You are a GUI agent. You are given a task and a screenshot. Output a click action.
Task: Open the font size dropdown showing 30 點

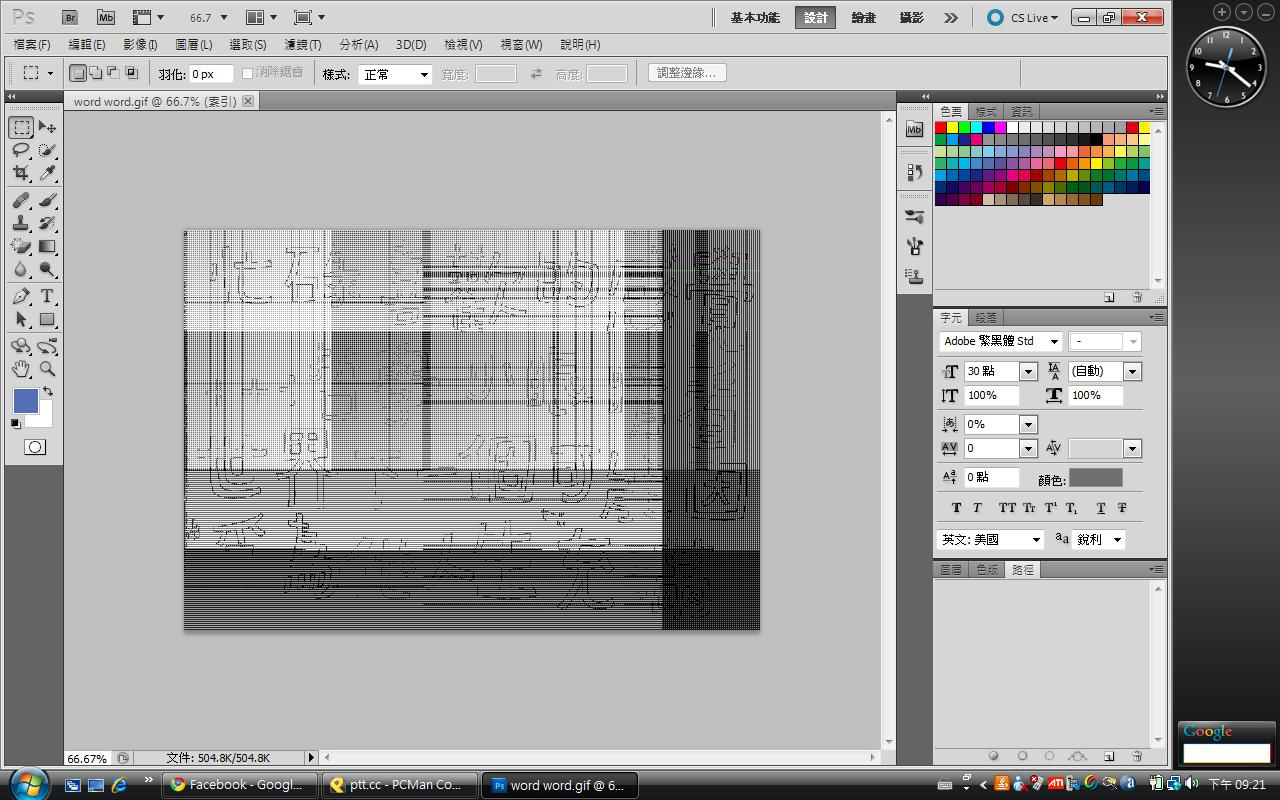[x=1028, y=371]
